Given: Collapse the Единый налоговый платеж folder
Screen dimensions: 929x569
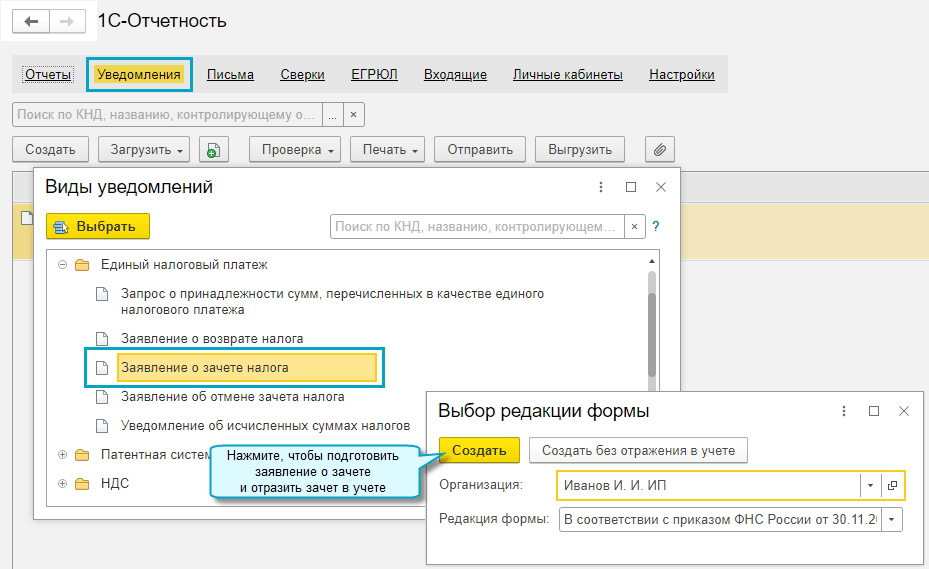Looking at the screenshot, I should (x=62, y=265).
